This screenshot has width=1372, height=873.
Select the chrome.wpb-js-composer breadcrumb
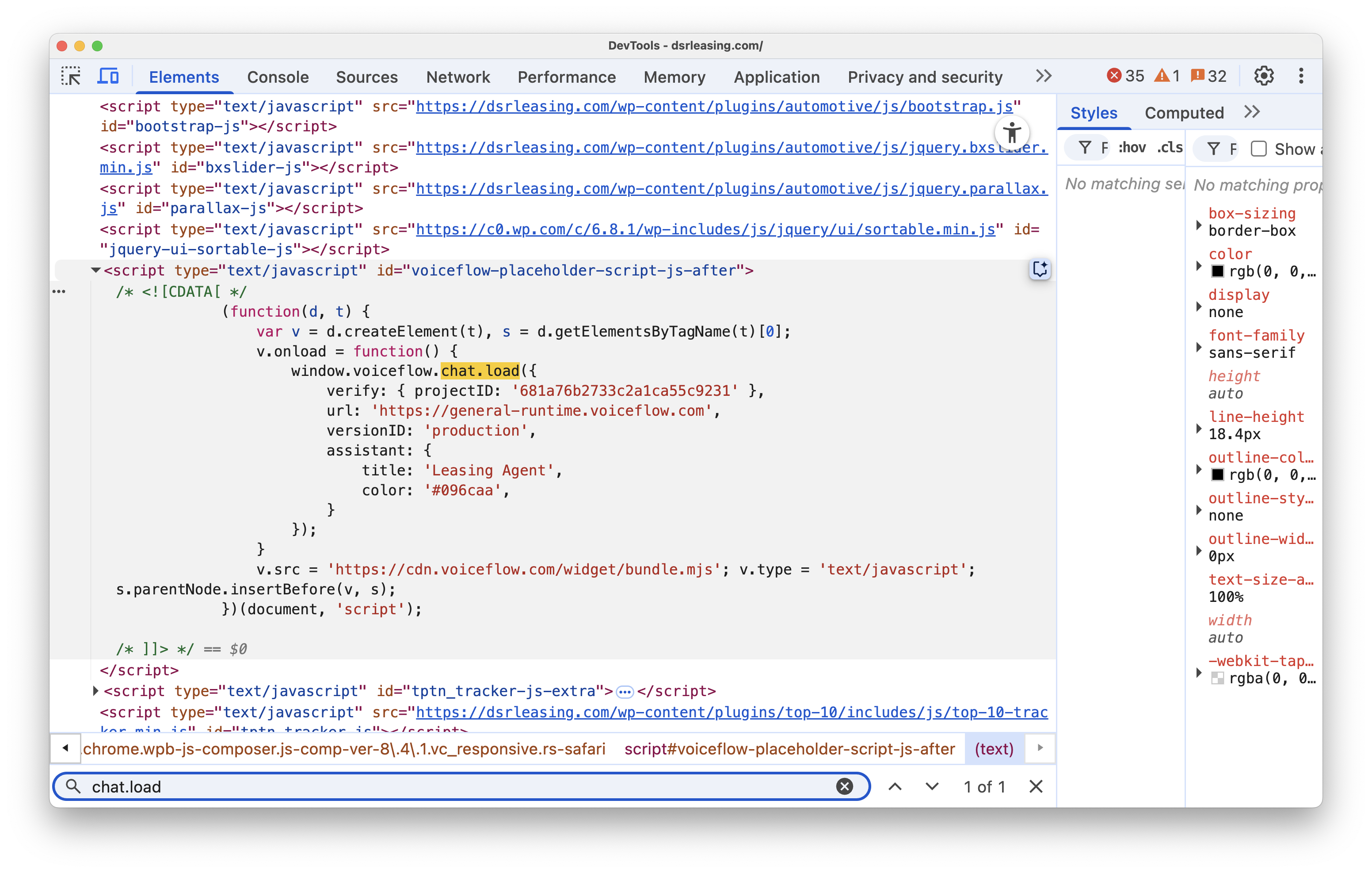(344, 749)
